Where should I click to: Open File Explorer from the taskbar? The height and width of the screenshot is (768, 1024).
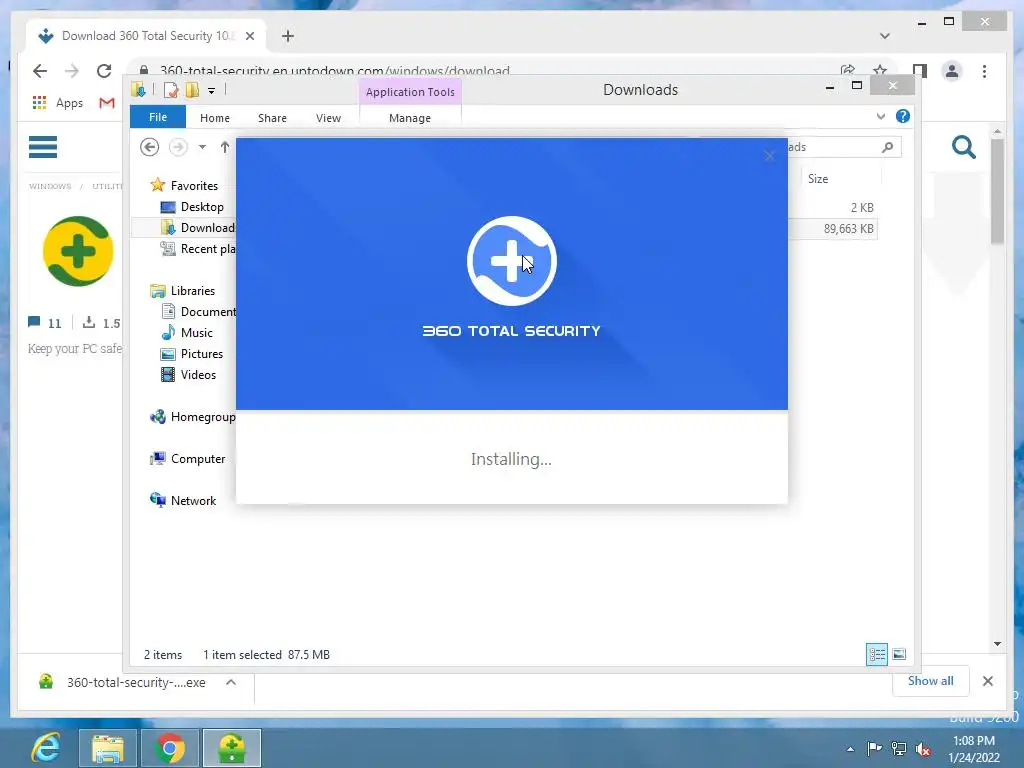pyautogui.click(x=108, y=748)
